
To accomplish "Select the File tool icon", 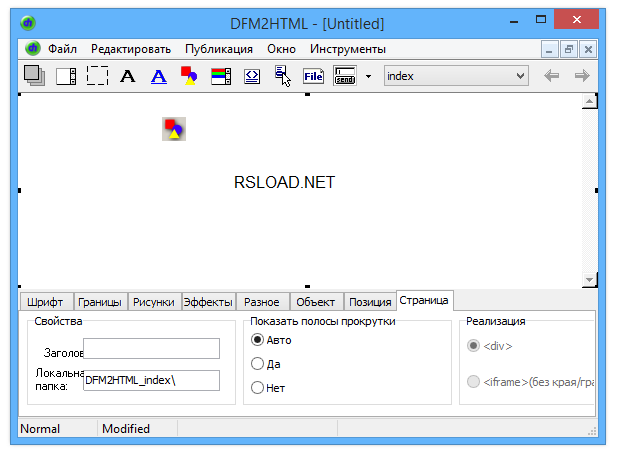I will coord(314,76).
